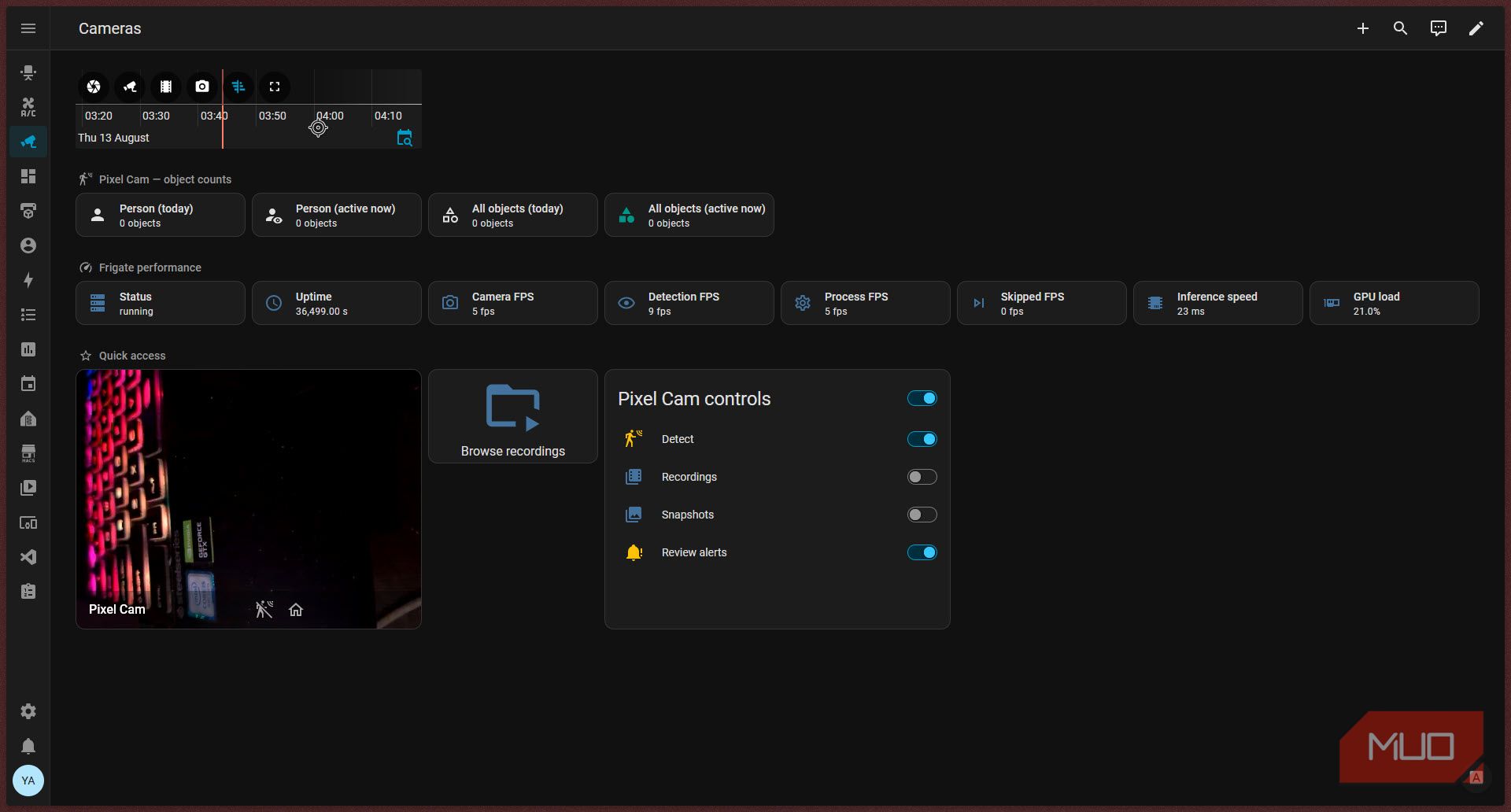
Task: Open the VS Code icon in sidebar
Action: point(28,557)
